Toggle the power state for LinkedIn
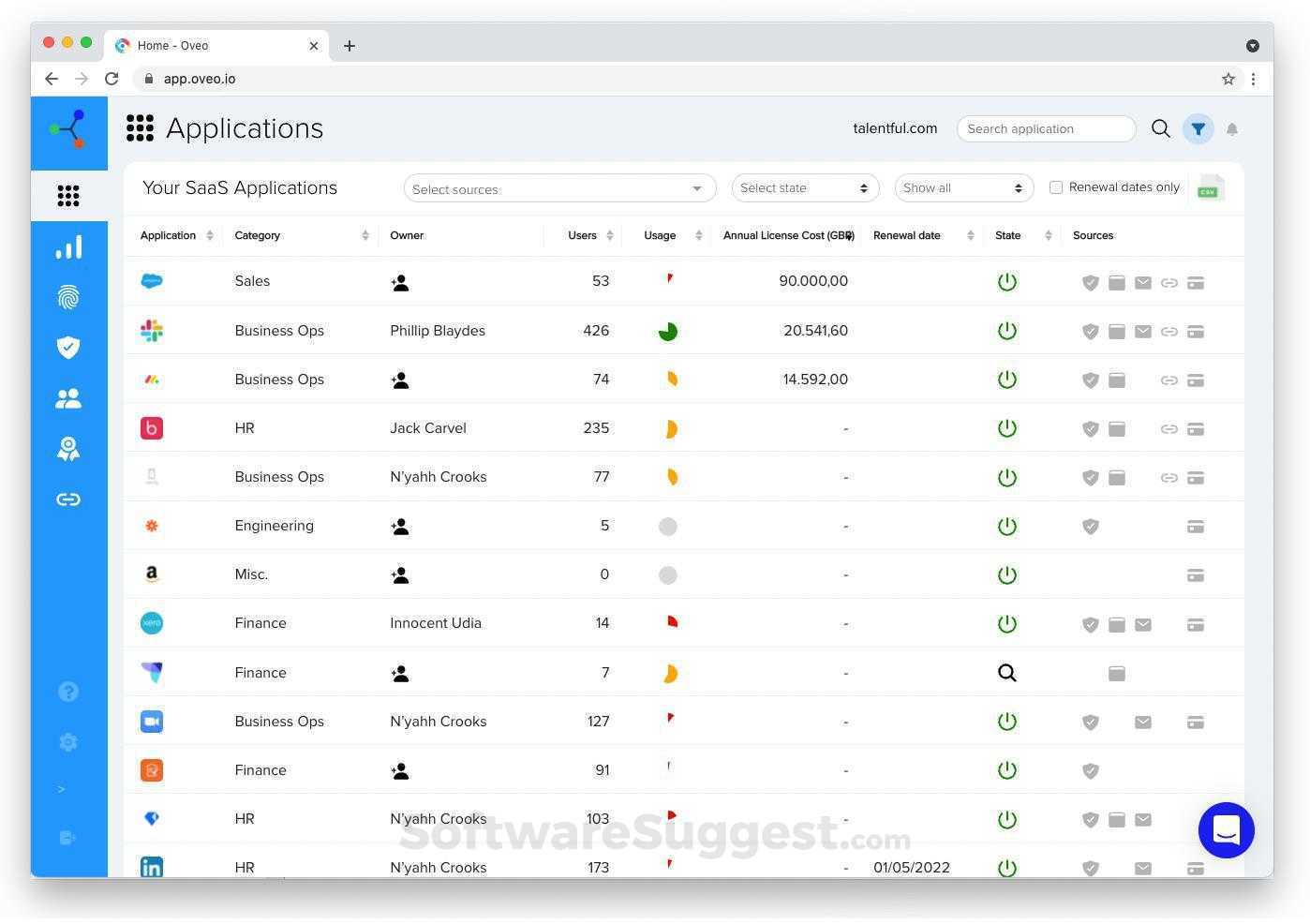 click(x=1007, y=868)
